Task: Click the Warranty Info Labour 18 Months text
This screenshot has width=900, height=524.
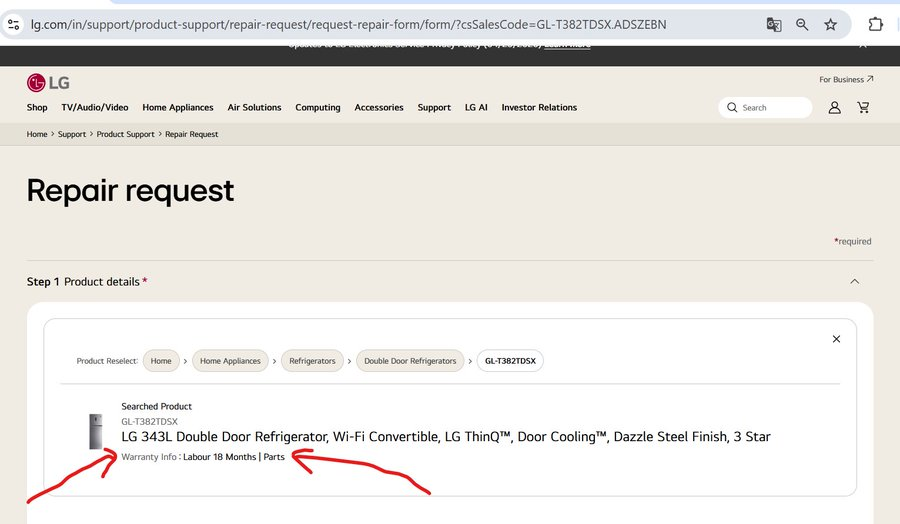Action: pos(203,457)
